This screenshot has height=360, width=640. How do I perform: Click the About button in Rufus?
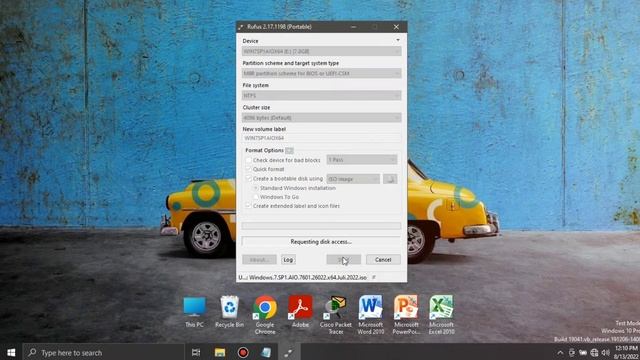tap(259, 260)
